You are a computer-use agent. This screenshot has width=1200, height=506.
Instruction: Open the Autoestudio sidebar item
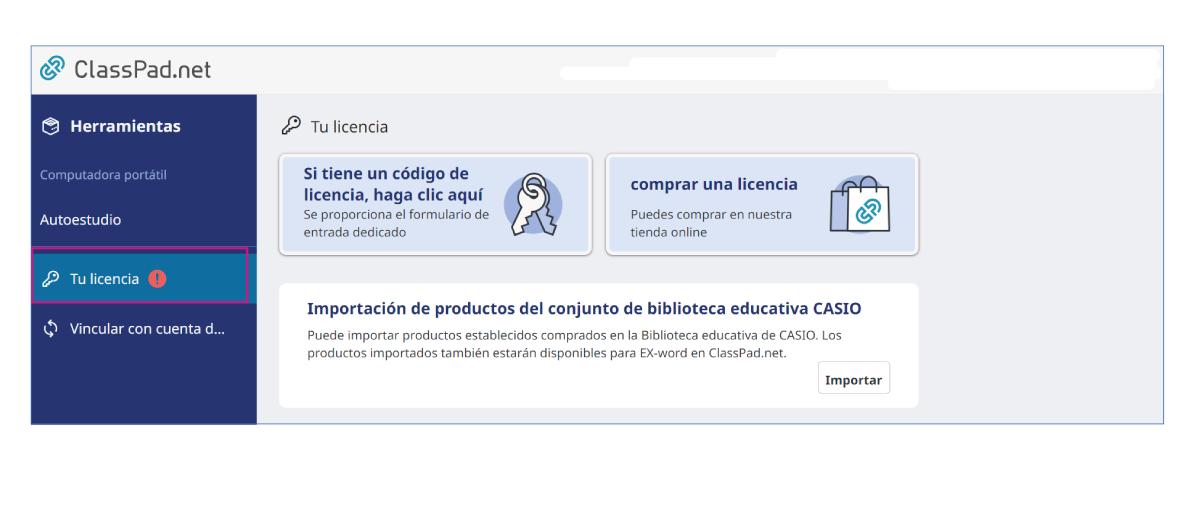pos(80,220)
